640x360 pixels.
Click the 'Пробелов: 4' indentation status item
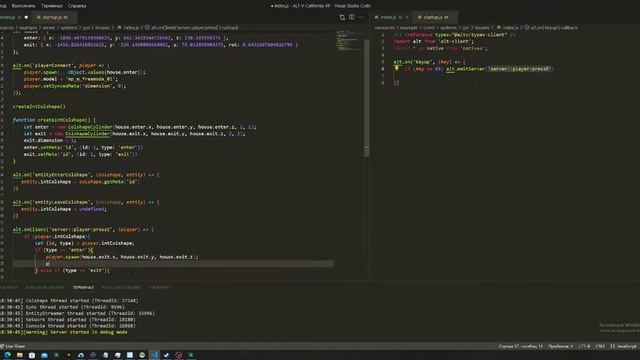560,346
